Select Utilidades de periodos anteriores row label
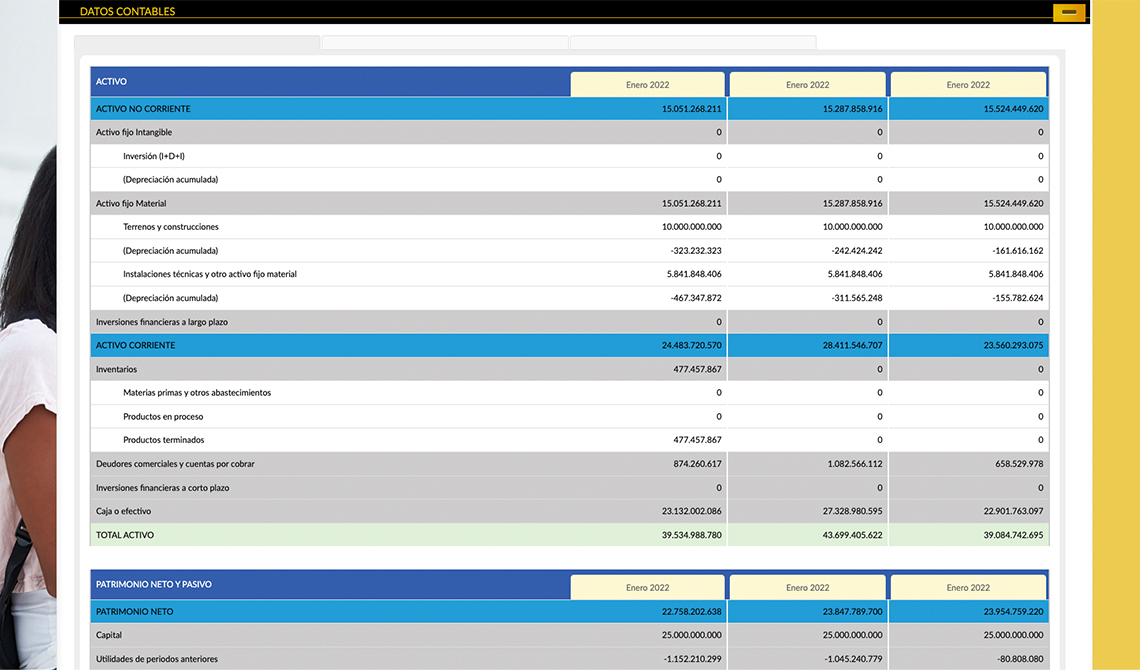Image resolution: width=1140 pixels, height=670 pixels. (156, 659)
